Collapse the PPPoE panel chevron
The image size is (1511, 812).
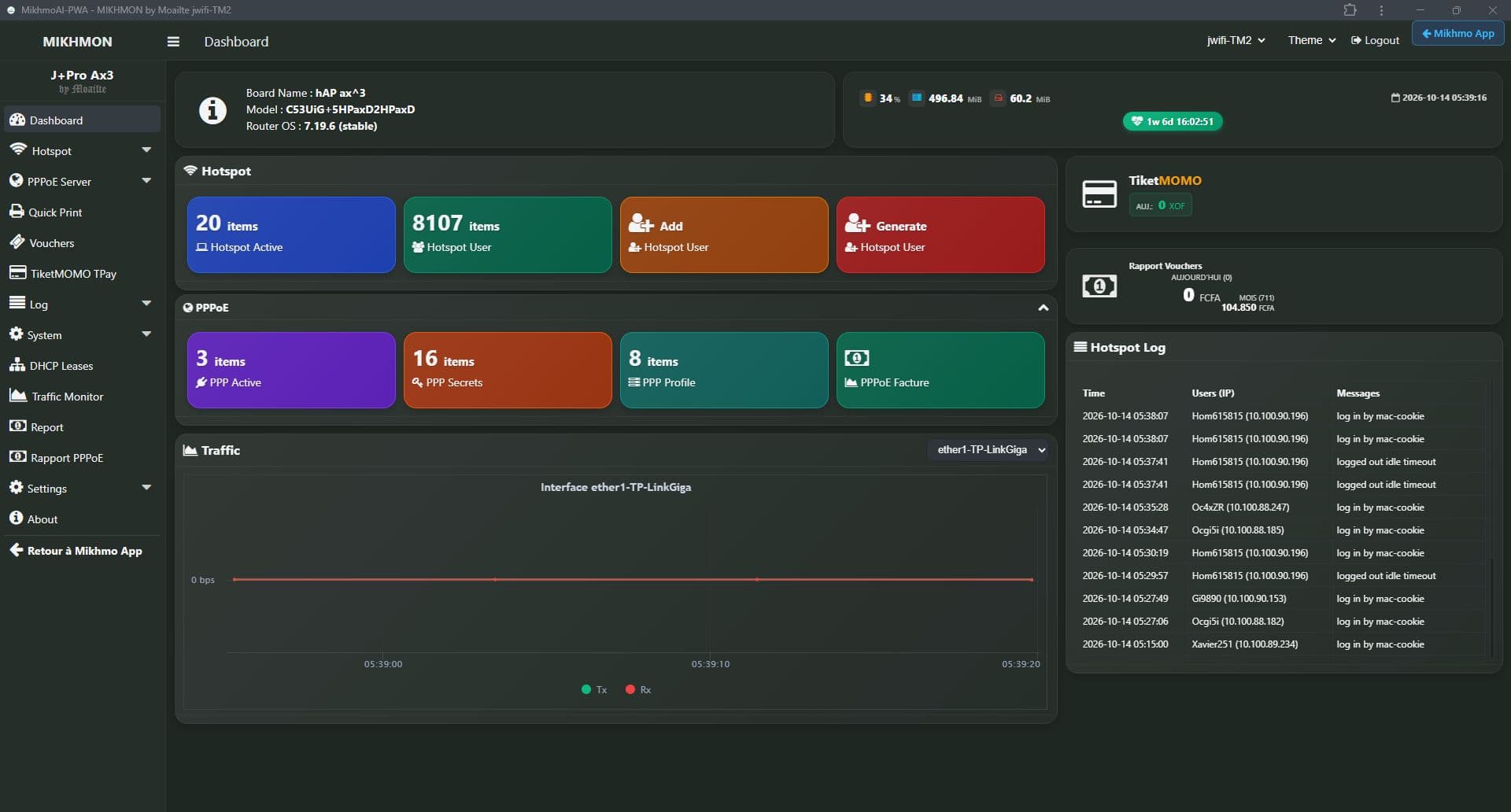click(1043, 308)
